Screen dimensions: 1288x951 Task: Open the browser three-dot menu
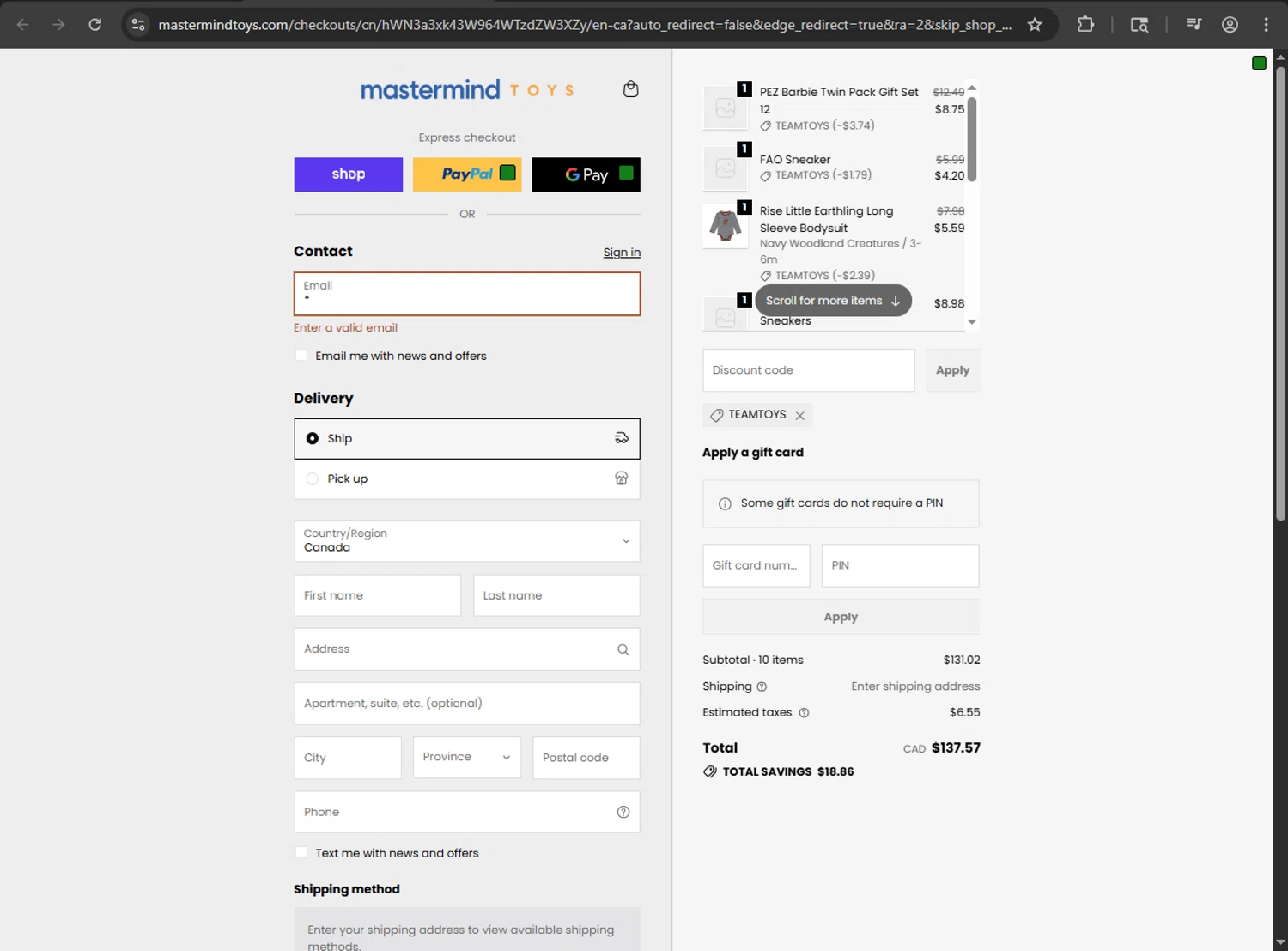[1266, 24]
